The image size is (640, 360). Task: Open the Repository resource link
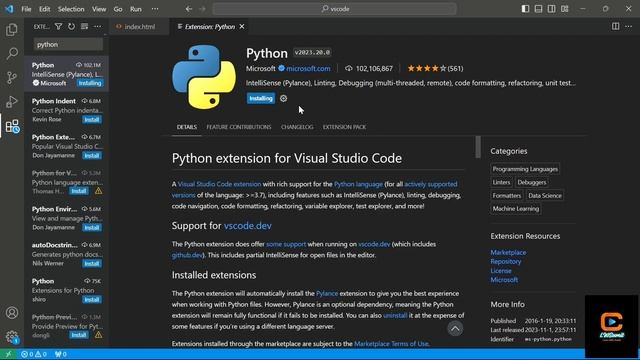click(506, 261)
